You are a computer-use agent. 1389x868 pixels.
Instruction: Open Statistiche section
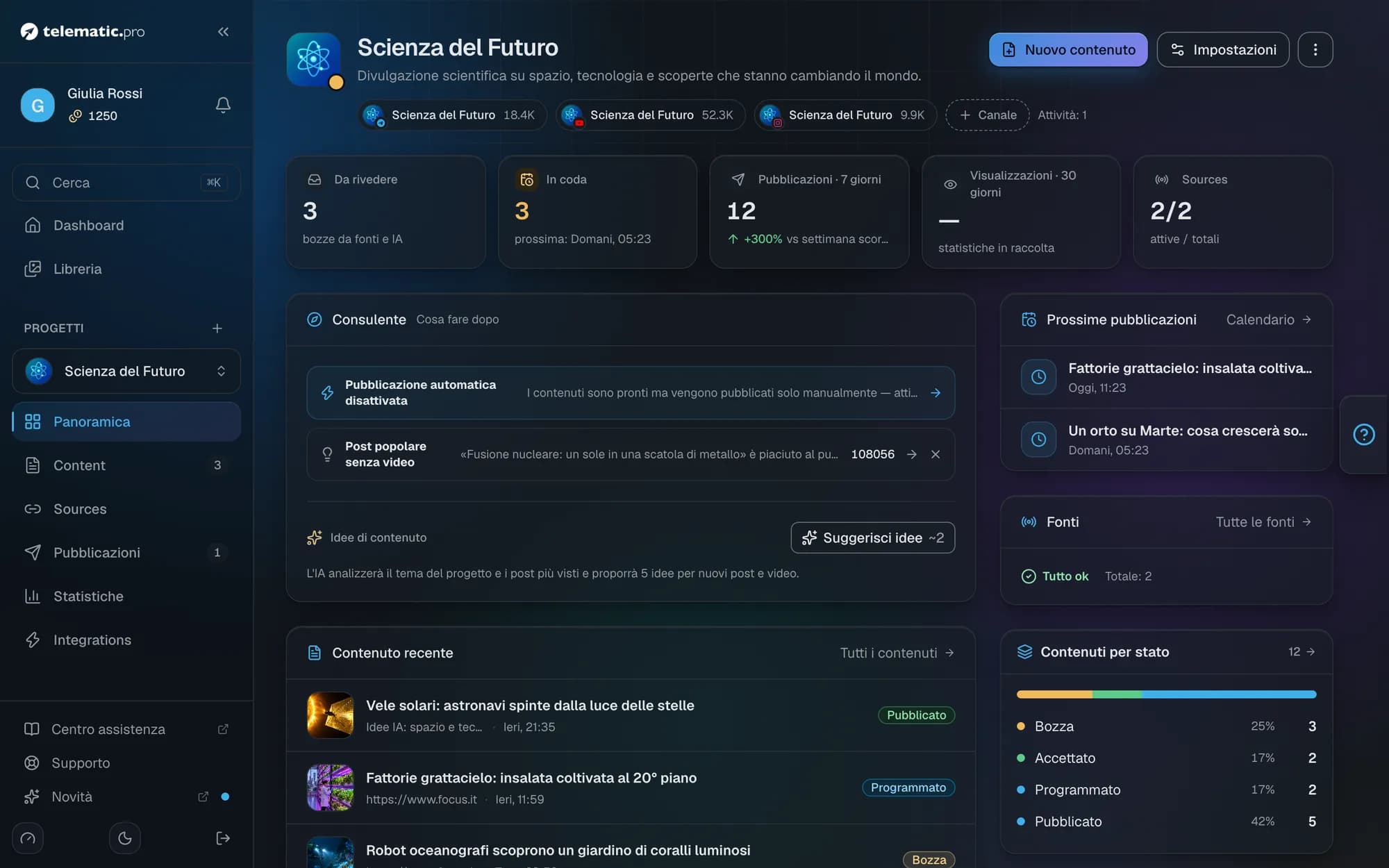point(126,596)
